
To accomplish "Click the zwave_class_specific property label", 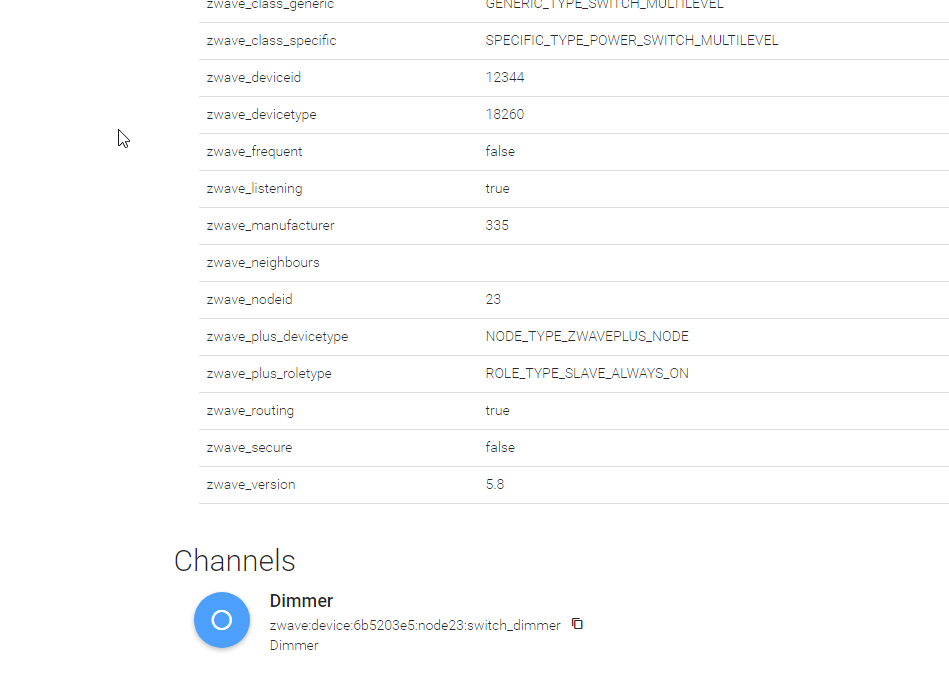I will 271,41.
